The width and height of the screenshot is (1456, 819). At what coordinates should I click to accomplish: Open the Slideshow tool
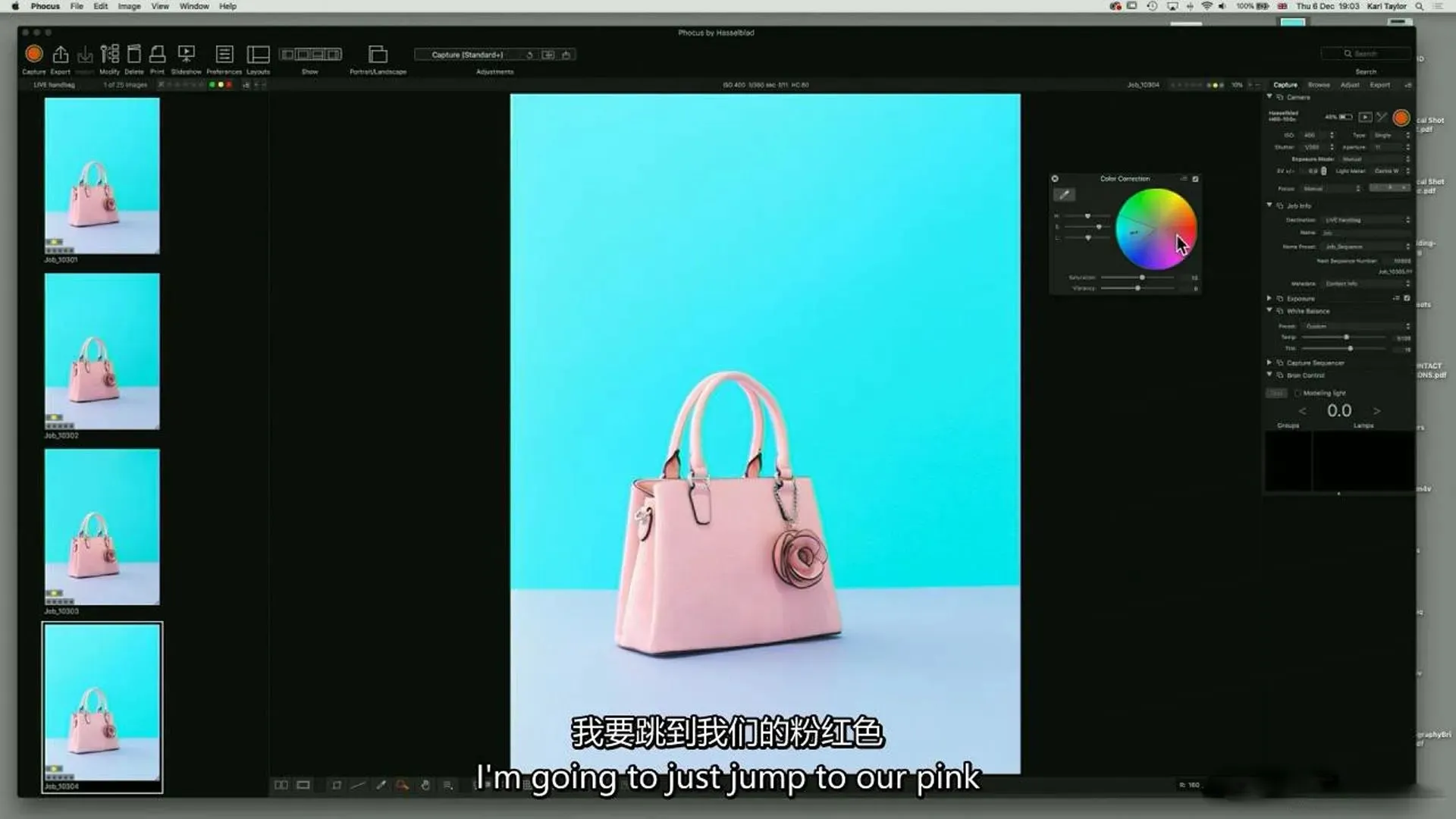186,55
